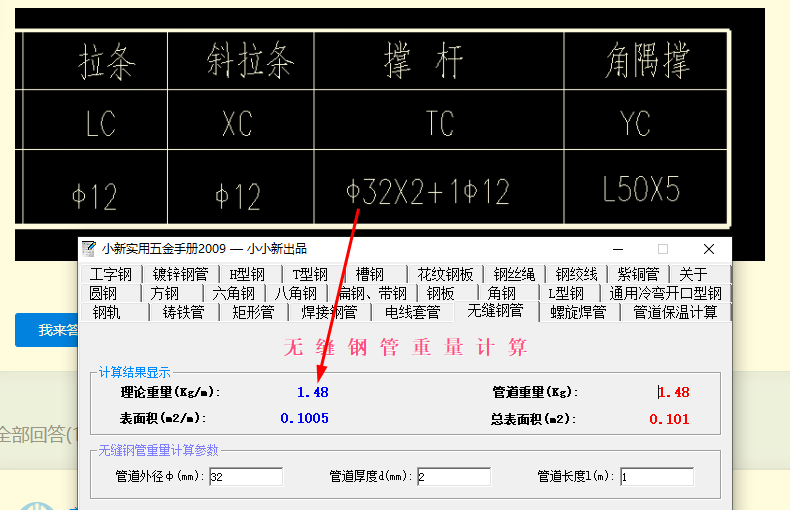Click the 总表面积 value 0.101
Viewport: 790px width, 510px height.
(669, 419)
